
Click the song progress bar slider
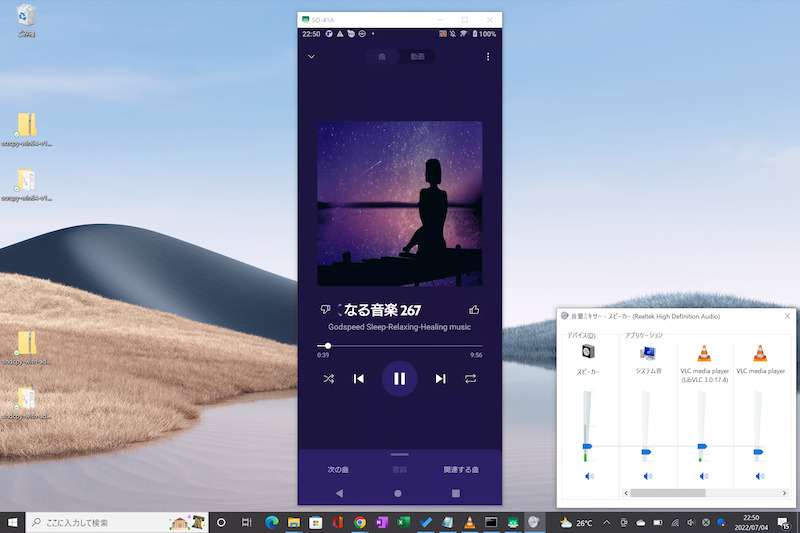pos(328,346)
